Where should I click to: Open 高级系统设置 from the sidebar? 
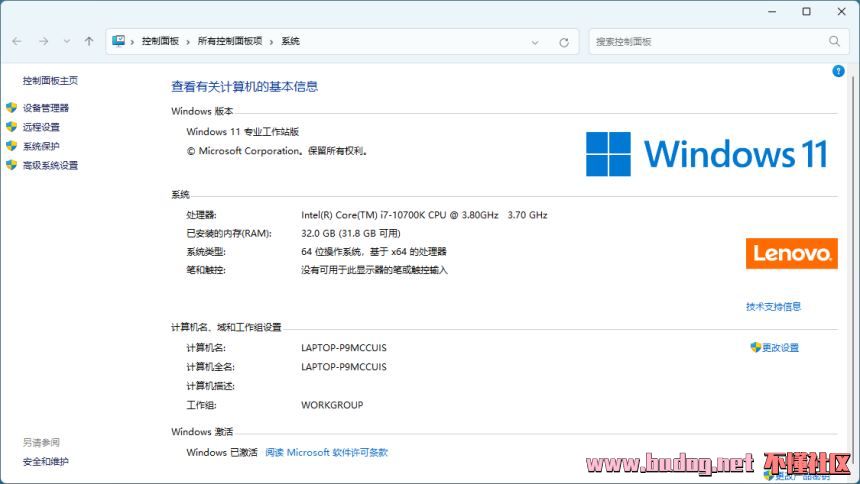point(50,166)
